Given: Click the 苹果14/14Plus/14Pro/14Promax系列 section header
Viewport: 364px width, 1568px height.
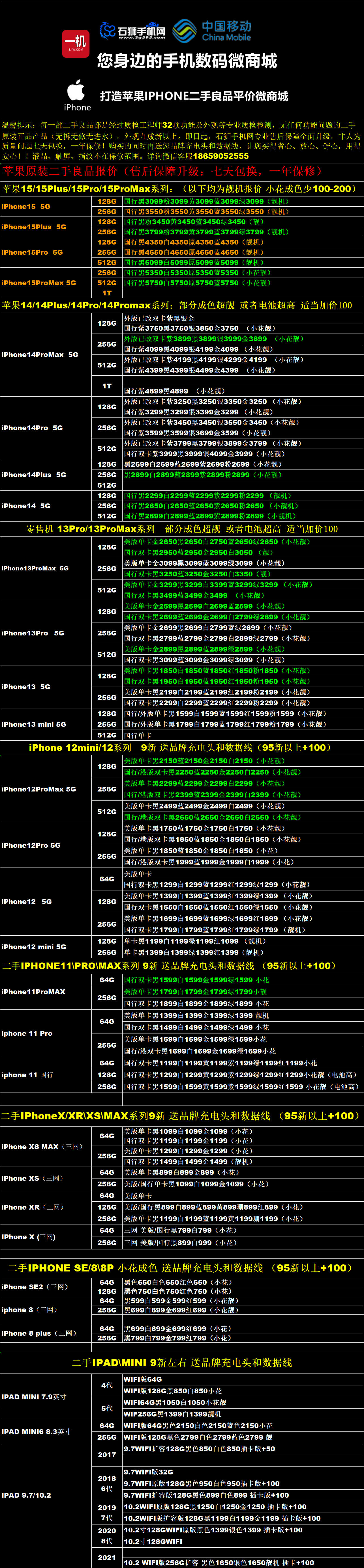Looking at the screenshot, I should click(177, 305).
